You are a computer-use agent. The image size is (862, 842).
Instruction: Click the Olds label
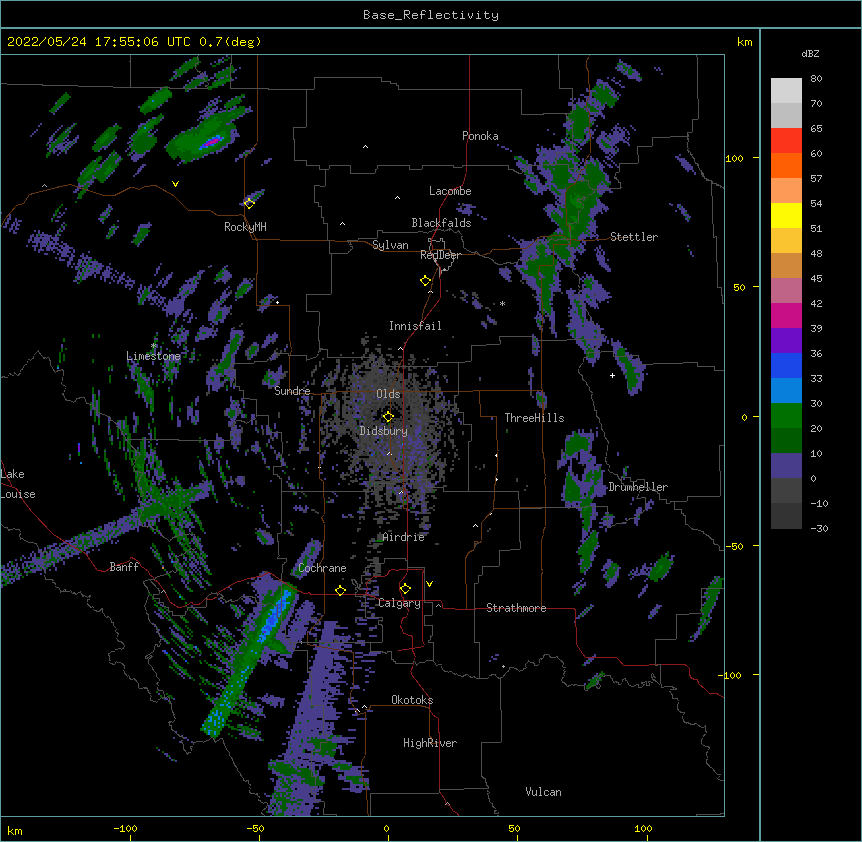(x=388, y=394)
